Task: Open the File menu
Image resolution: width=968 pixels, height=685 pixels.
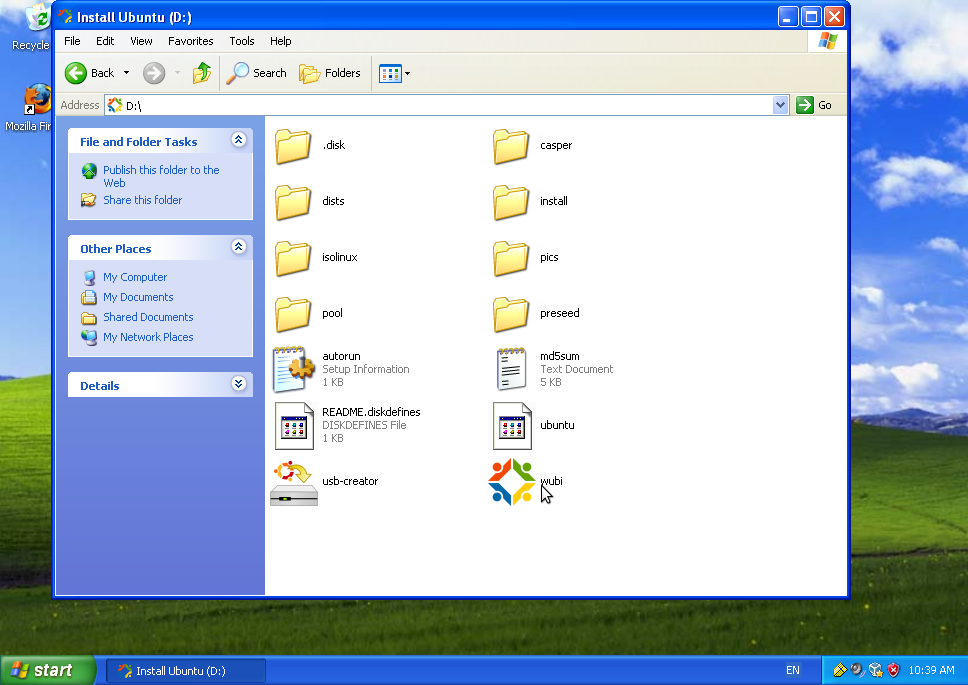Action: coord(72,41)
